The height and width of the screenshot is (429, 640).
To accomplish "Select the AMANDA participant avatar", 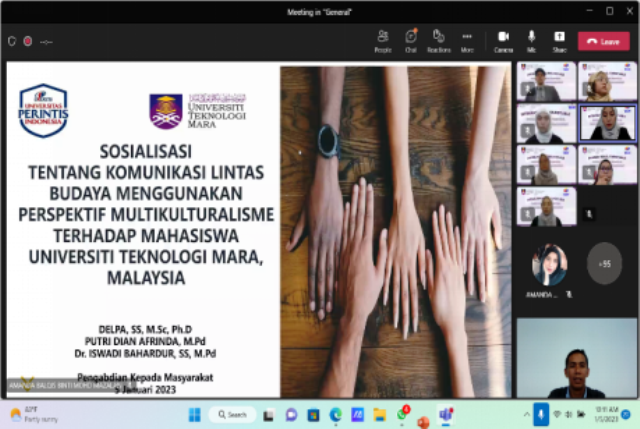I will (549, 265).
